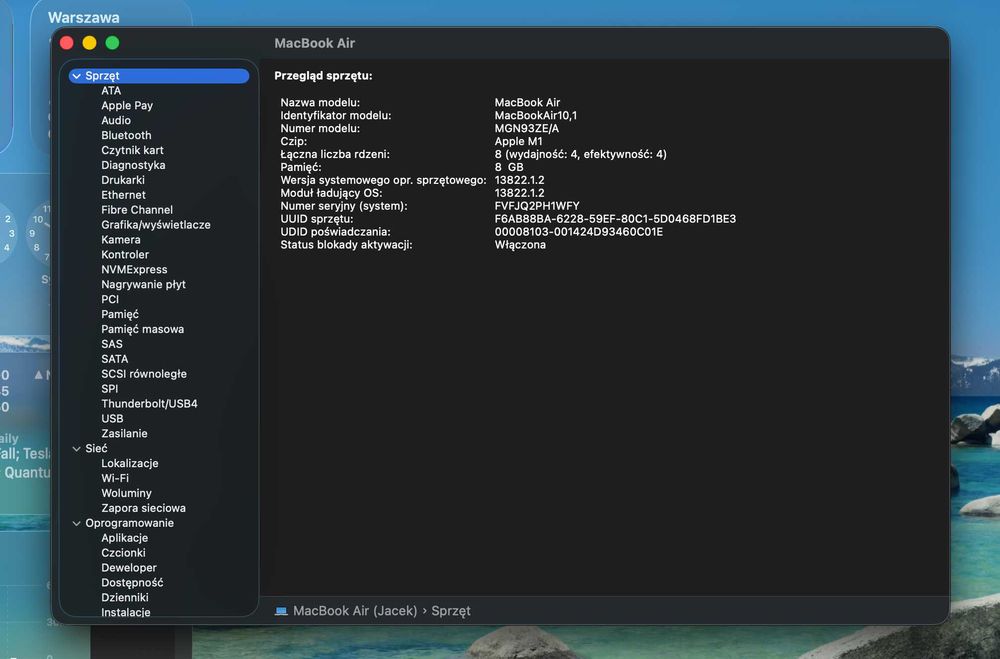The height and width of the screenshot is (659, 1000).
Task: Select SAS in the sidebar
Action: (x=112, y=344)
